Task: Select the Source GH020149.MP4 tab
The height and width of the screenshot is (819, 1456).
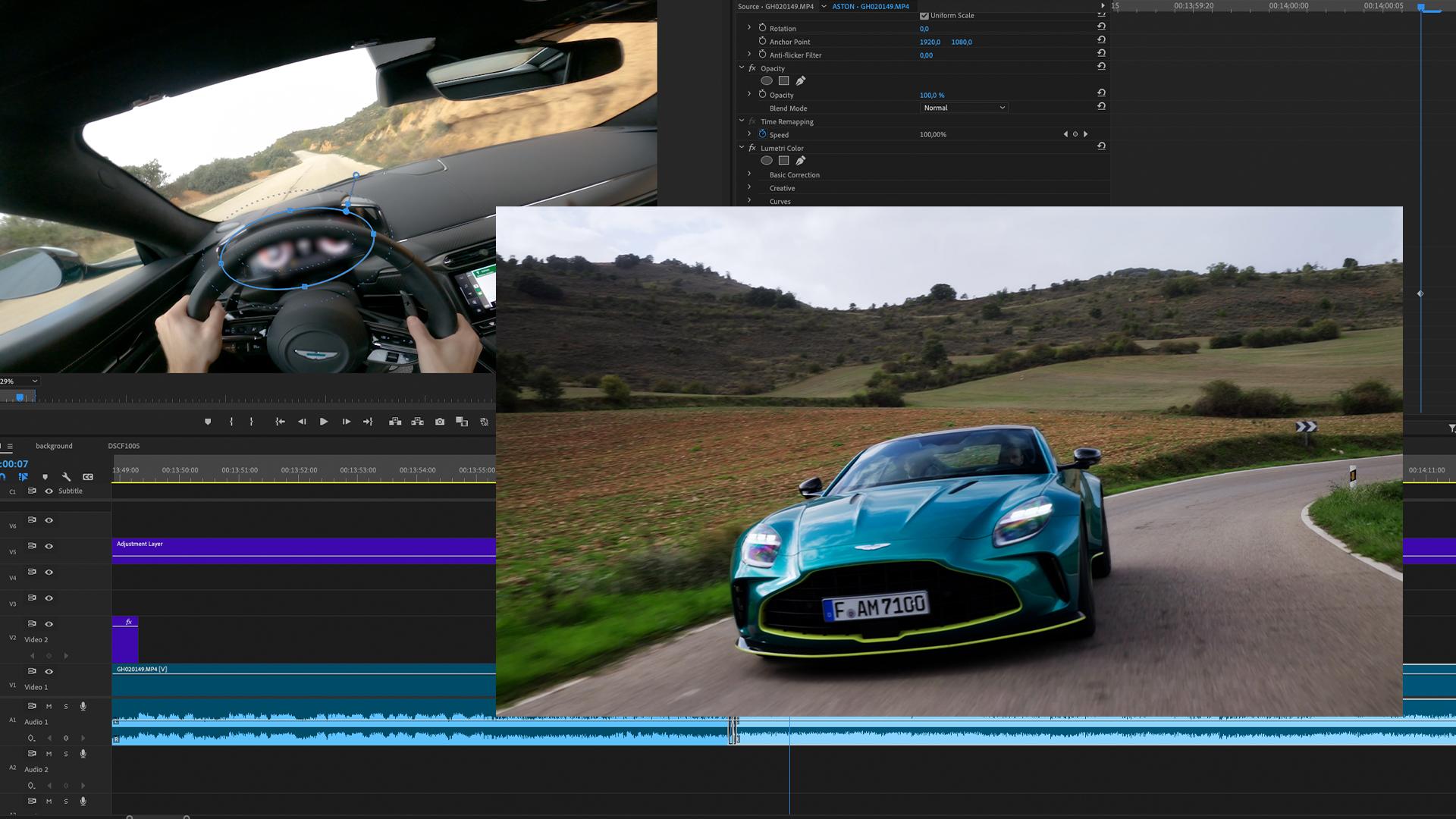Action: pos(776,6)
